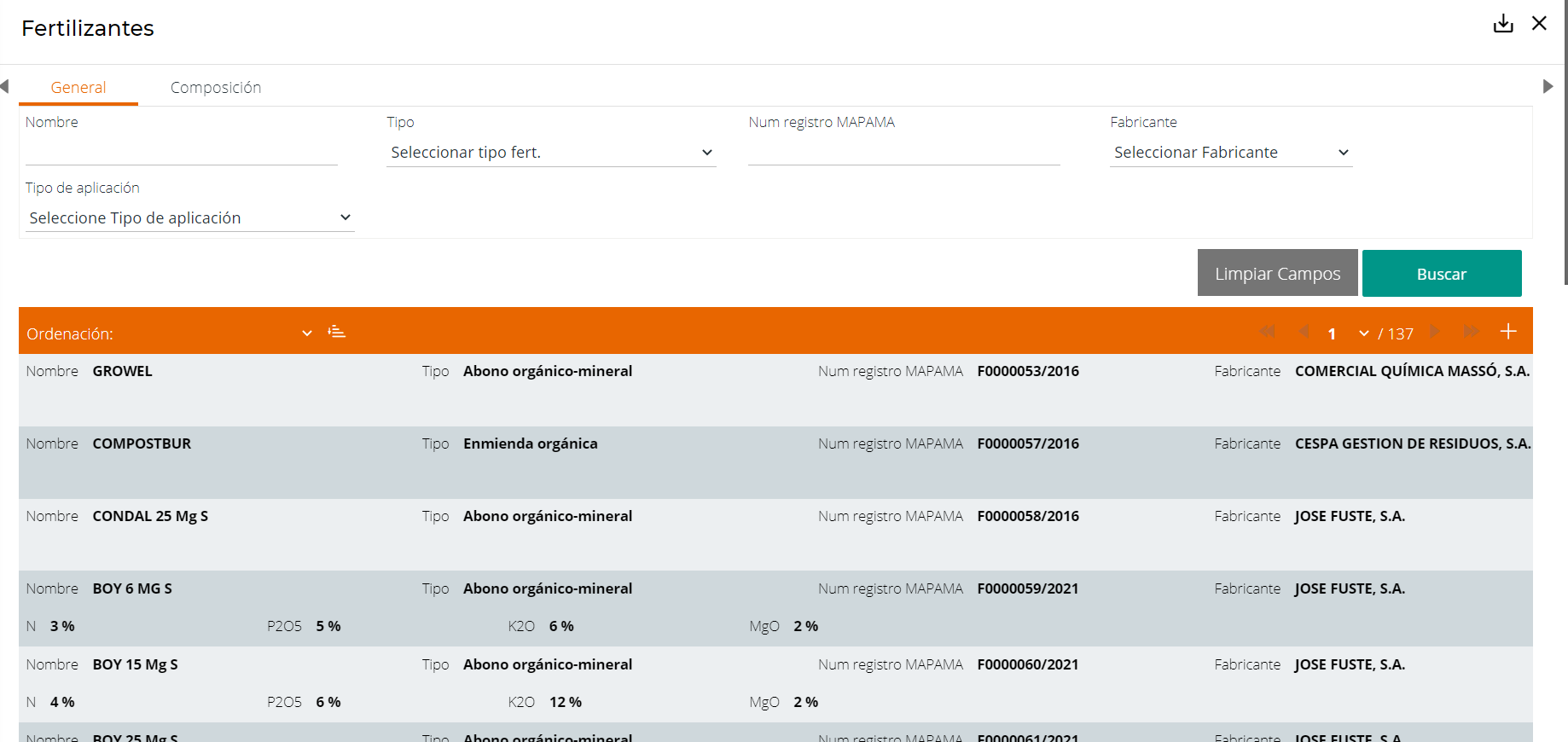Expand the Tipo de aplicación dropdown
The width and height of the screenshot is (1568, 742).
[189, 218]
